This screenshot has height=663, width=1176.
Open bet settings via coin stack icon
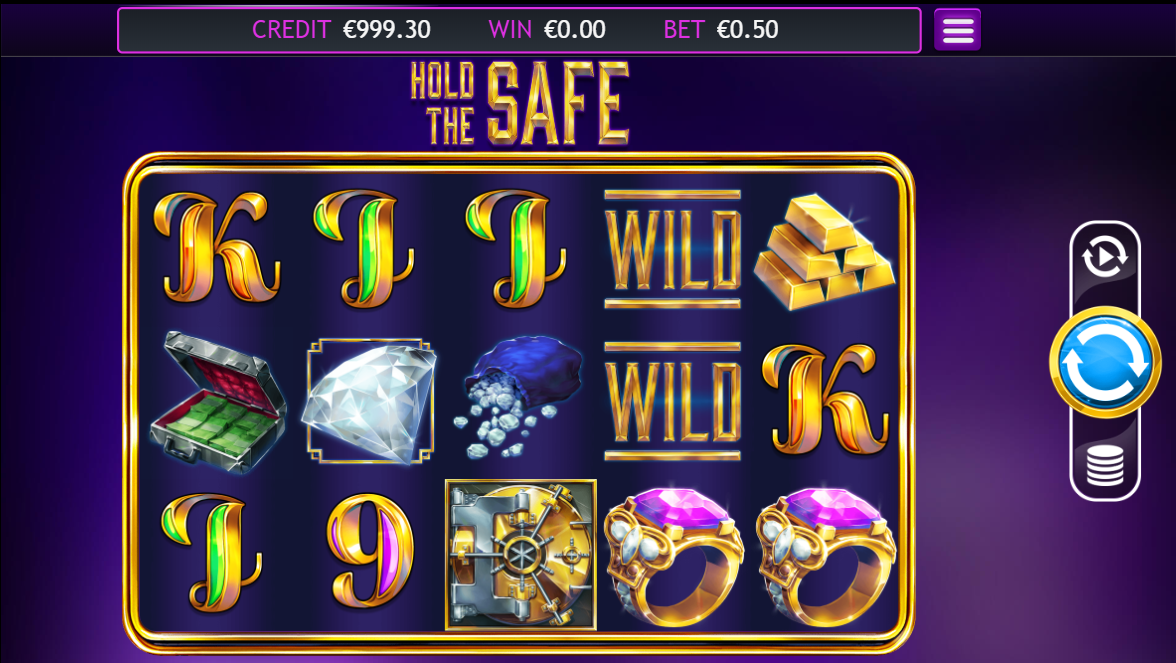click(x=1105, y=465)
